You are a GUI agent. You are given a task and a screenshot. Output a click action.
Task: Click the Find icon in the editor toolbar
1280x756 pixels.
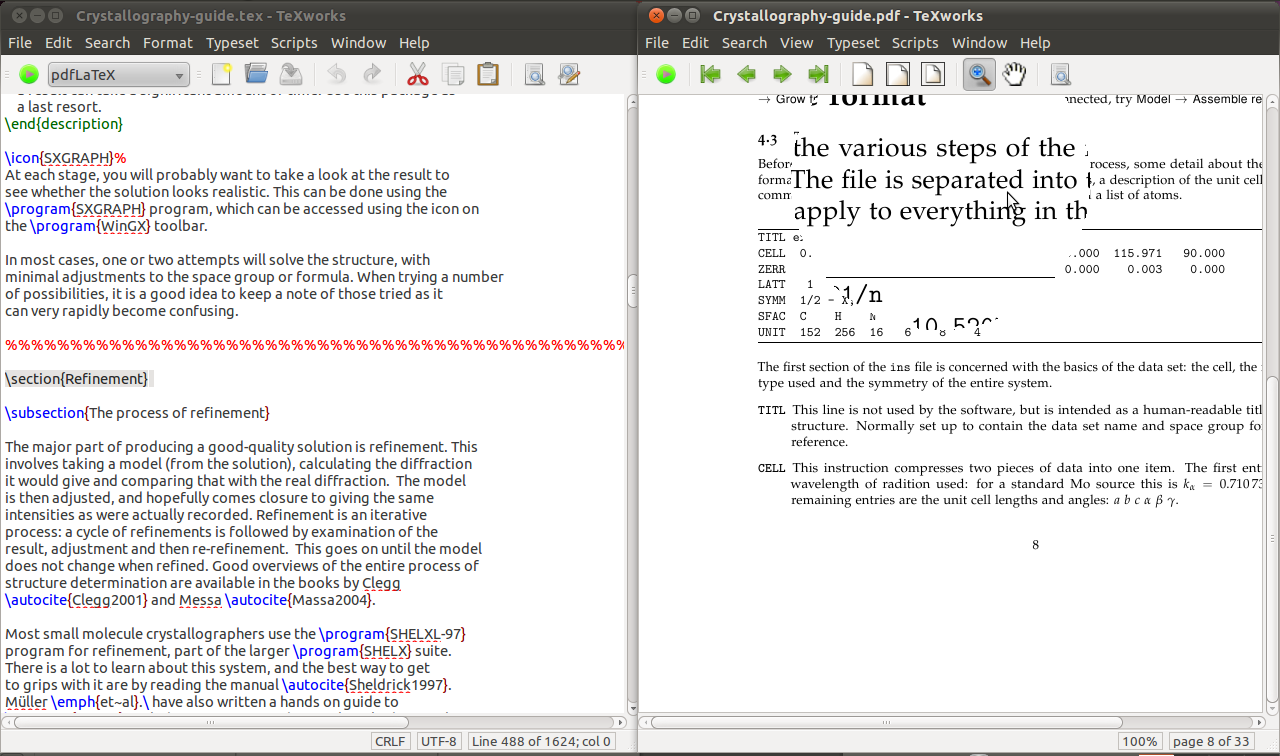(x=534, y=74)
